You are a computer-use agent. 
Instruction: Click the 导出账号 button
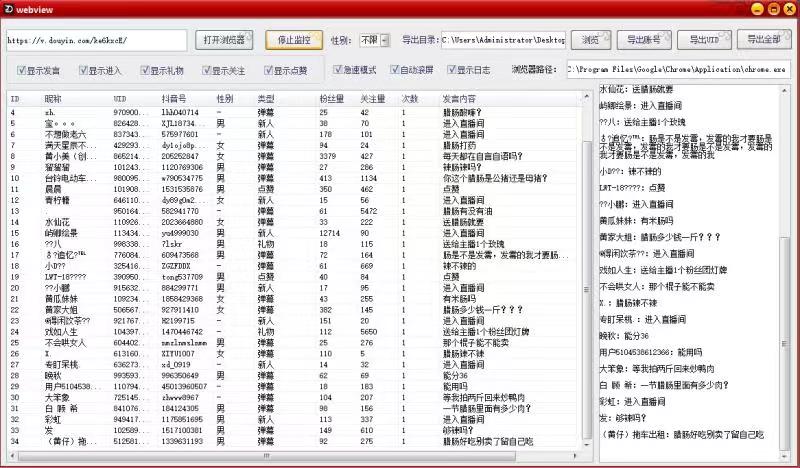point(644,40)
